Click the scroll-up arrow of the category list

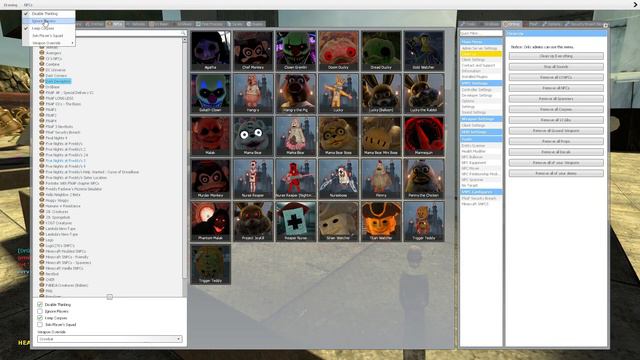pyautogui.click(x=184, y=40)
